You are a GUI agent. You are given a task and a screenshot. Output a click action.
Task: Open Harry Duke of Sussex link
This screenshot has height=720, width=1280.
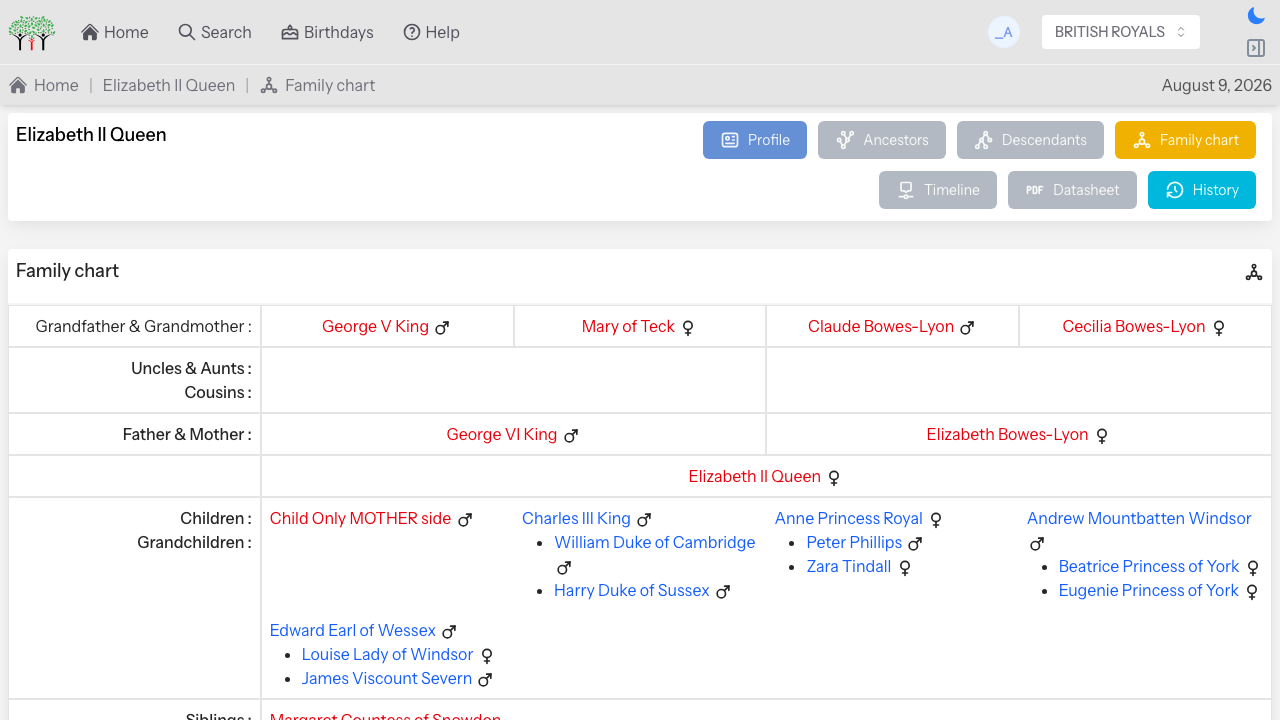pos(632,590)
